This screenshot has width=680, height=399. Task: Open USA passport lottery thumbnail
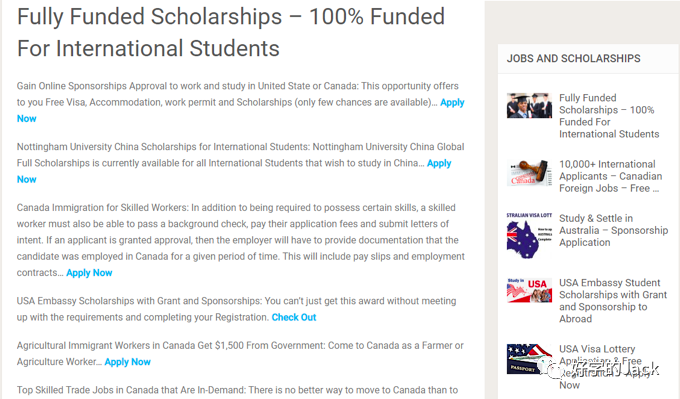click(x=529, y=359)
